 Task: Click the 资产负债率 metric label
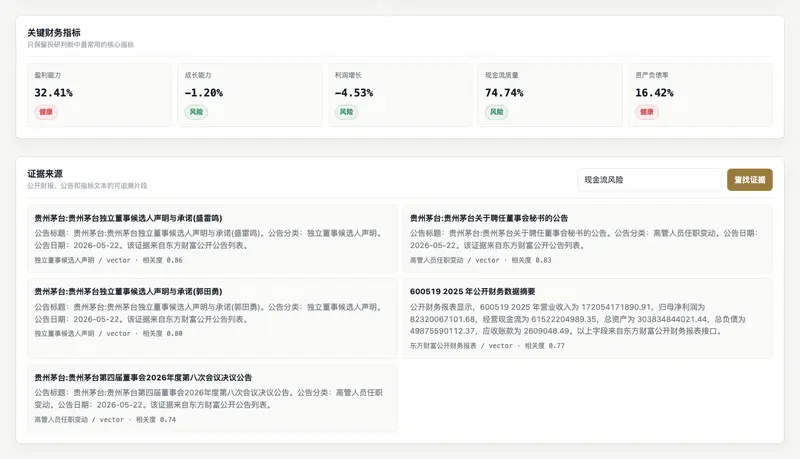click(x=652, y=75)
